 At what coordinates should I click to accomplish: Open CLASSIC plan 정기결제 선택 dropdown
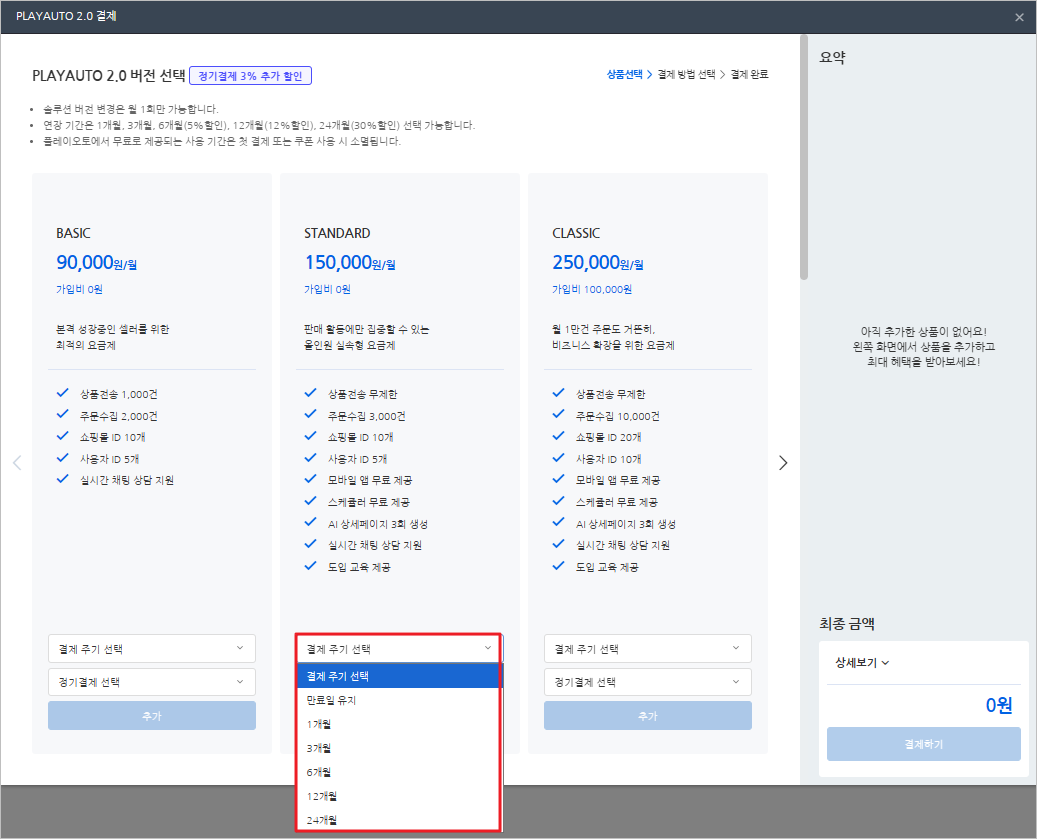coord(647,682)
